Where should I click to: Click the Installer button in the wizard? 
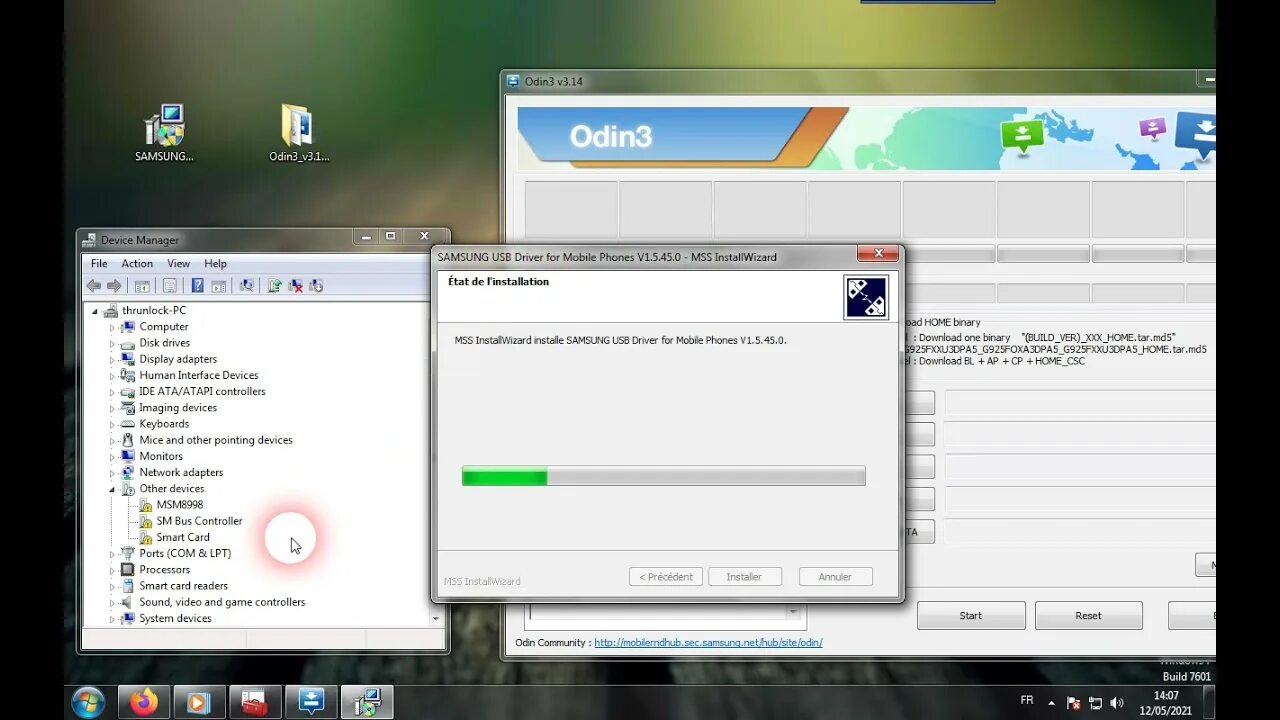click(744, 577)
